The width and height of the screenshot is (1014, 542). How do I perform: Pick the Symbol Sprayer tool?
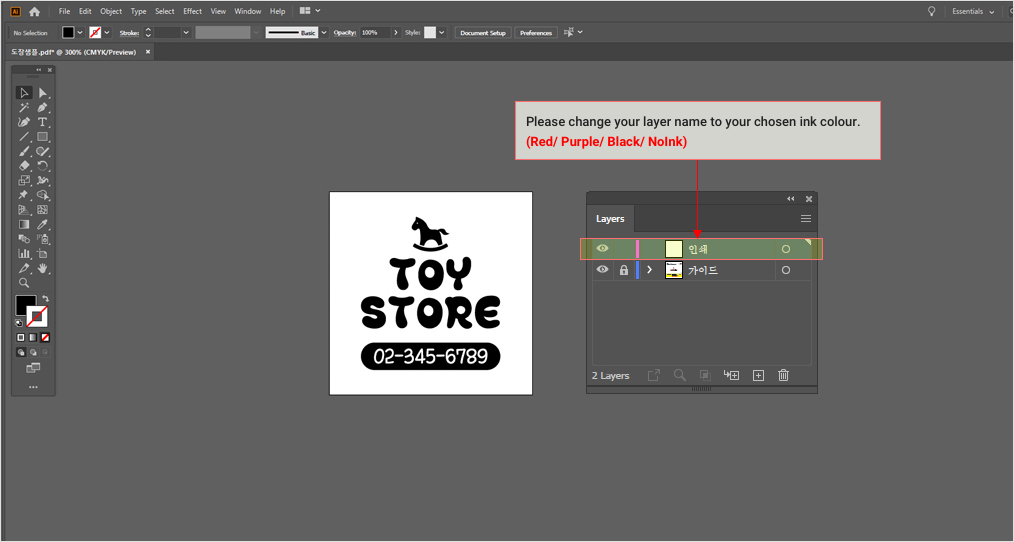tap(43, 239)
